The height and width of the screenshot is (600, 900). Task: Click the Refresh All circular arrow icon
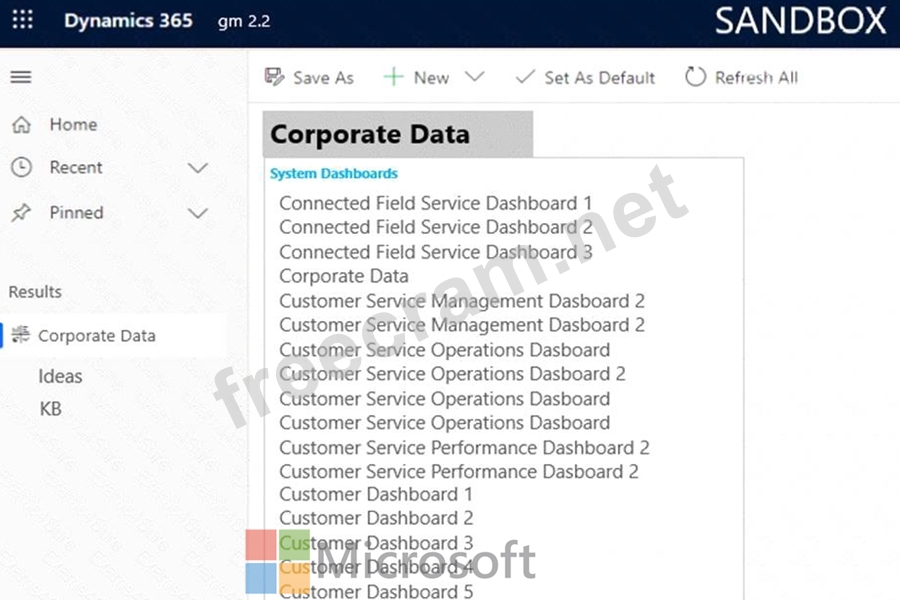pyautogui.click(x=695, y=78)
